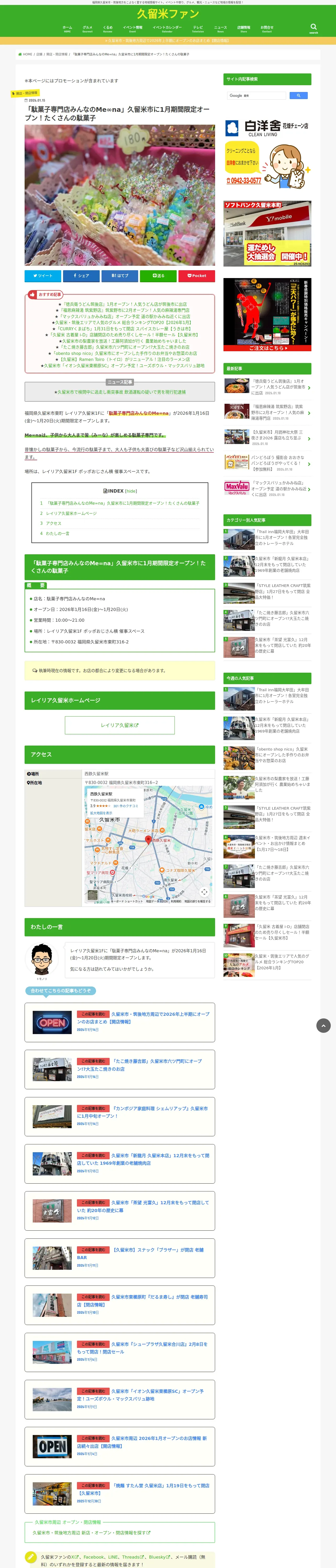Bookmark with B! はてブ button
The image size is (336, 1568).
click(x=120, y=276)
